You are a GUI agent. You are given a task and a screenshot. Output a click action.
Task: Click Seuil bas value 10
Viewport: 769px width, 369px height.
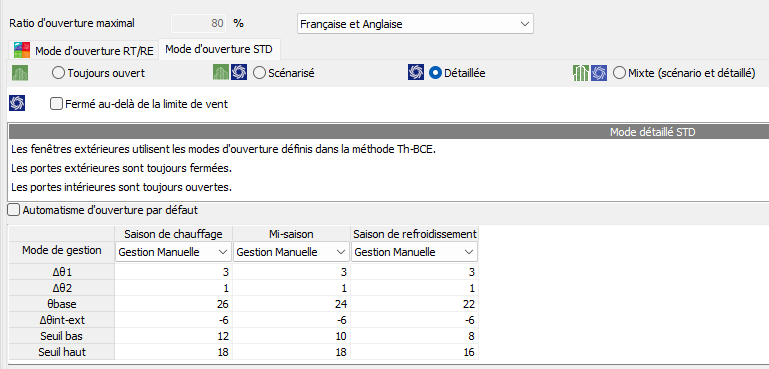pos(291,336)
